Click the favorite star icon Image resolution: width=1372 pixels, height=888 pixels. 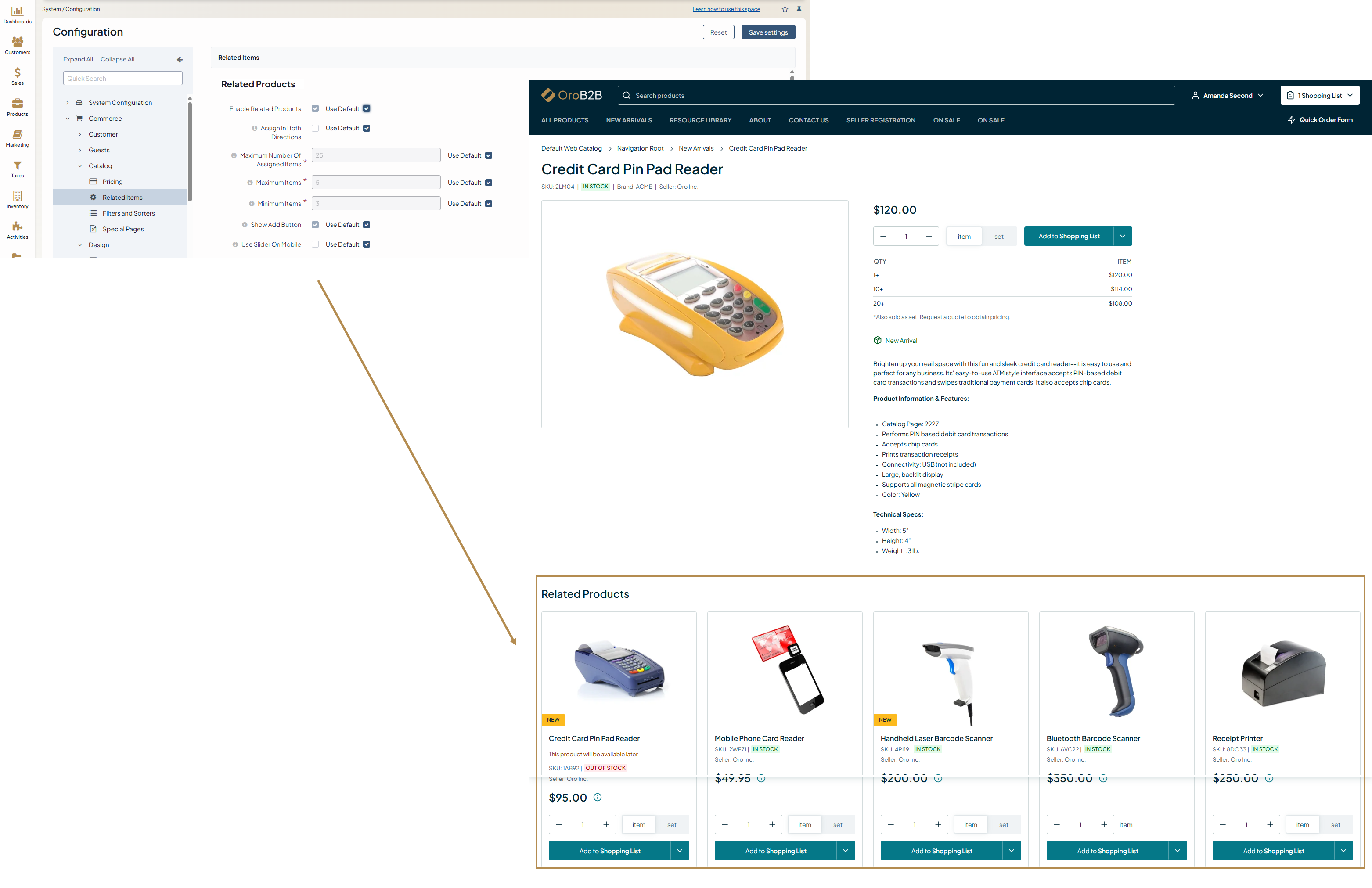click(x=785, y=9)
